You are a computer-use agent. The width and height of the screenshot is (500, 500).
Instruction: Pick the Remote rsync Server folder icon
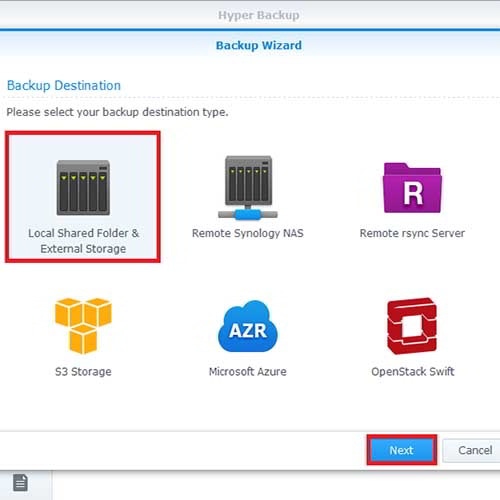coord(412,188)
